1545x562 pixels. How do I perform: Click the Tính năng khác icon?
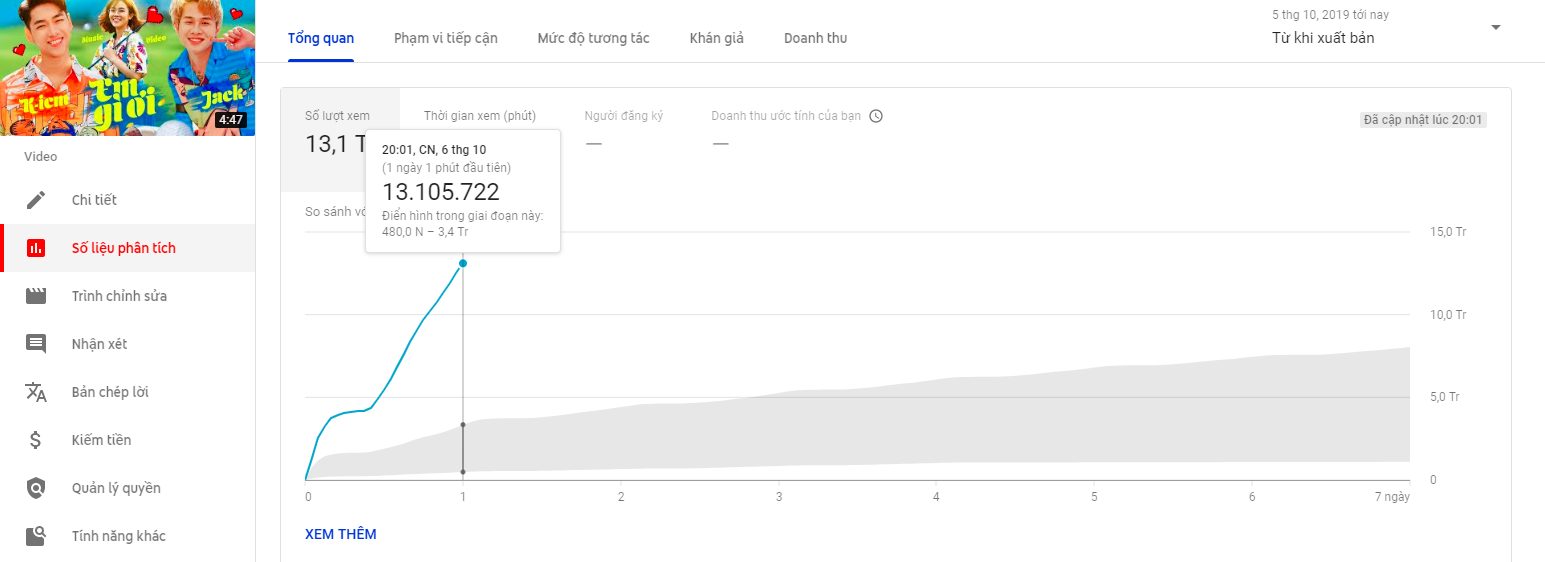click(36, 536)
